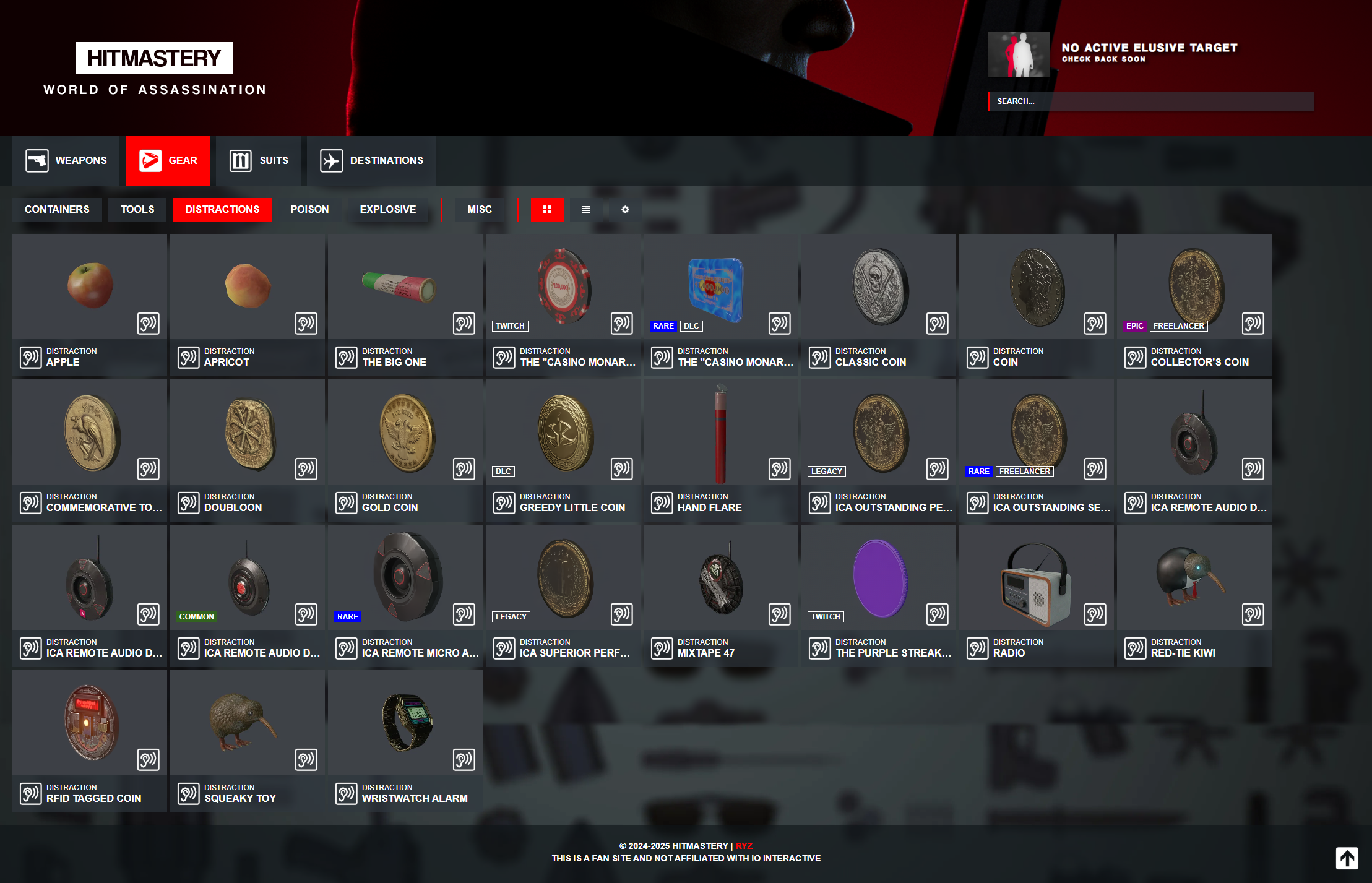The image size is (1372, 883).
Task: Click the RYZ footer link
Action: (x=744, y=846)
